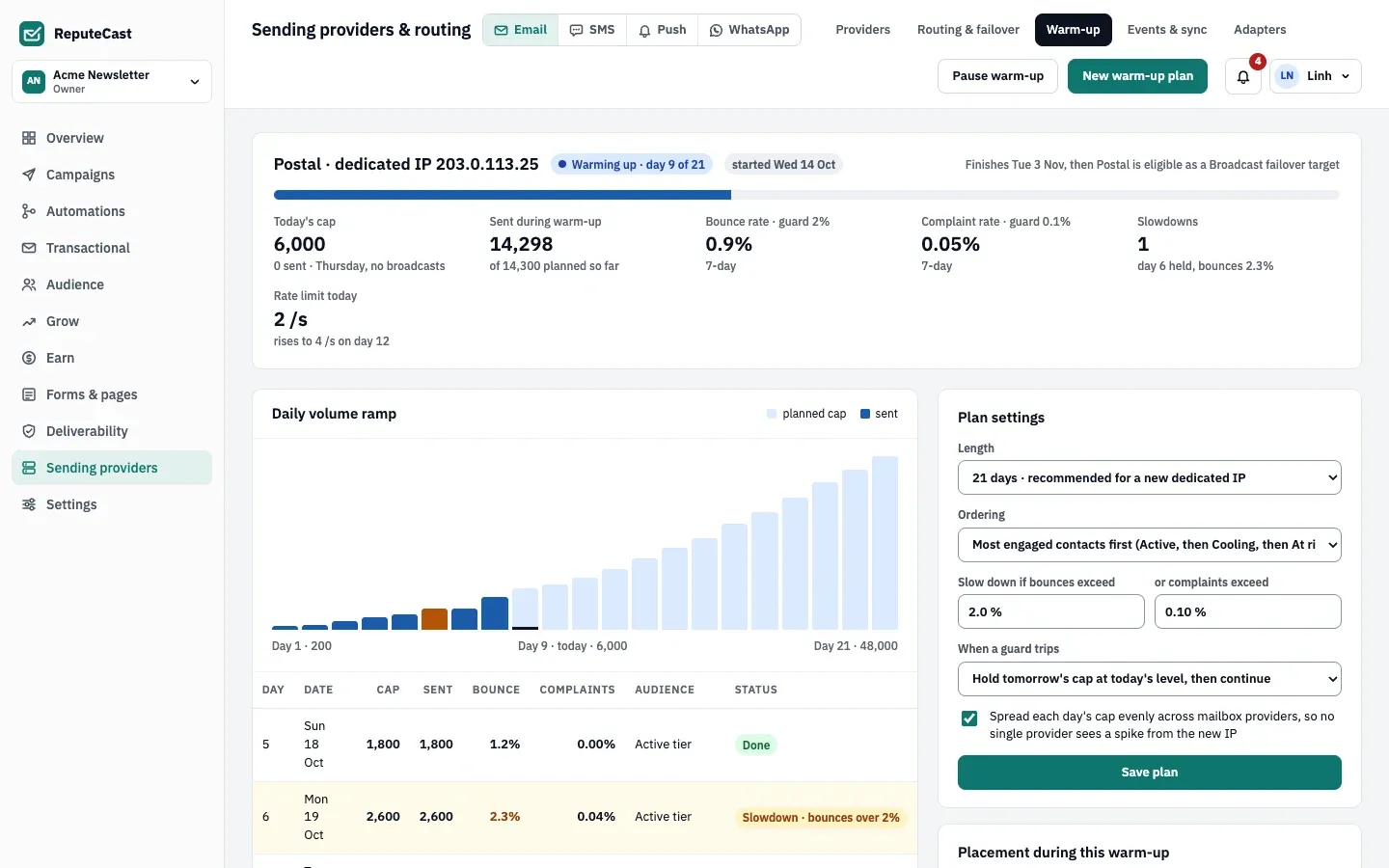Open Campaigns via its paper plane icon

[29, 175]
